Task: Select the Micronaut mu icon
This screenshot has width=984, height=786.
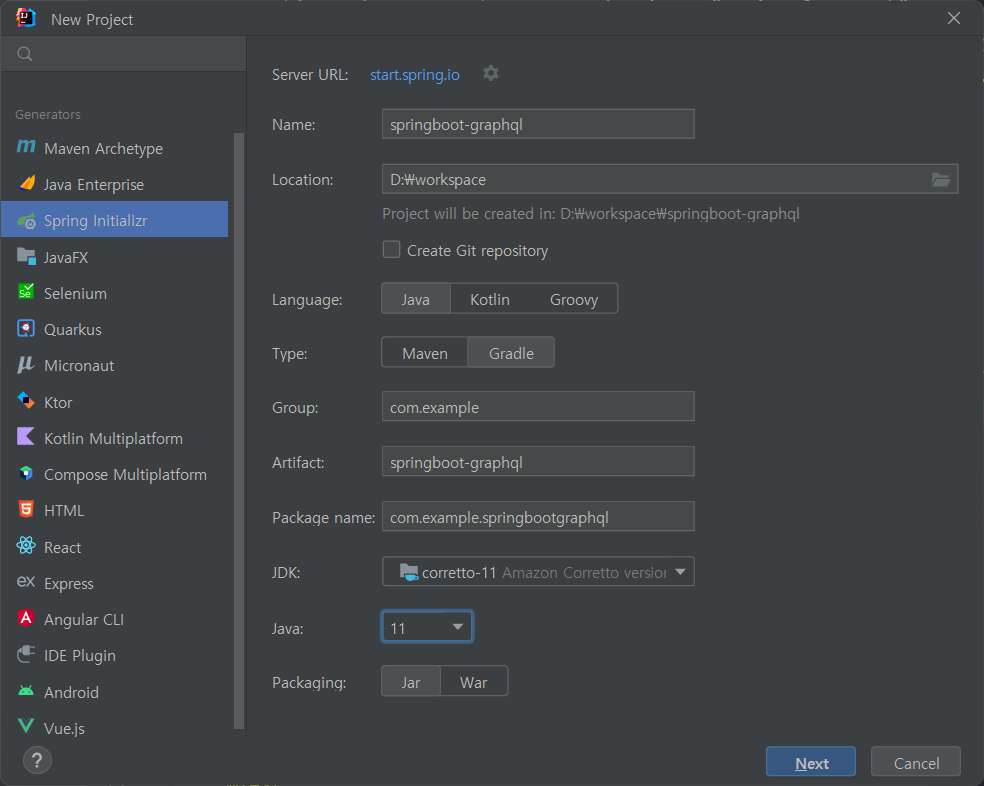Action: [x=26, y=365]
